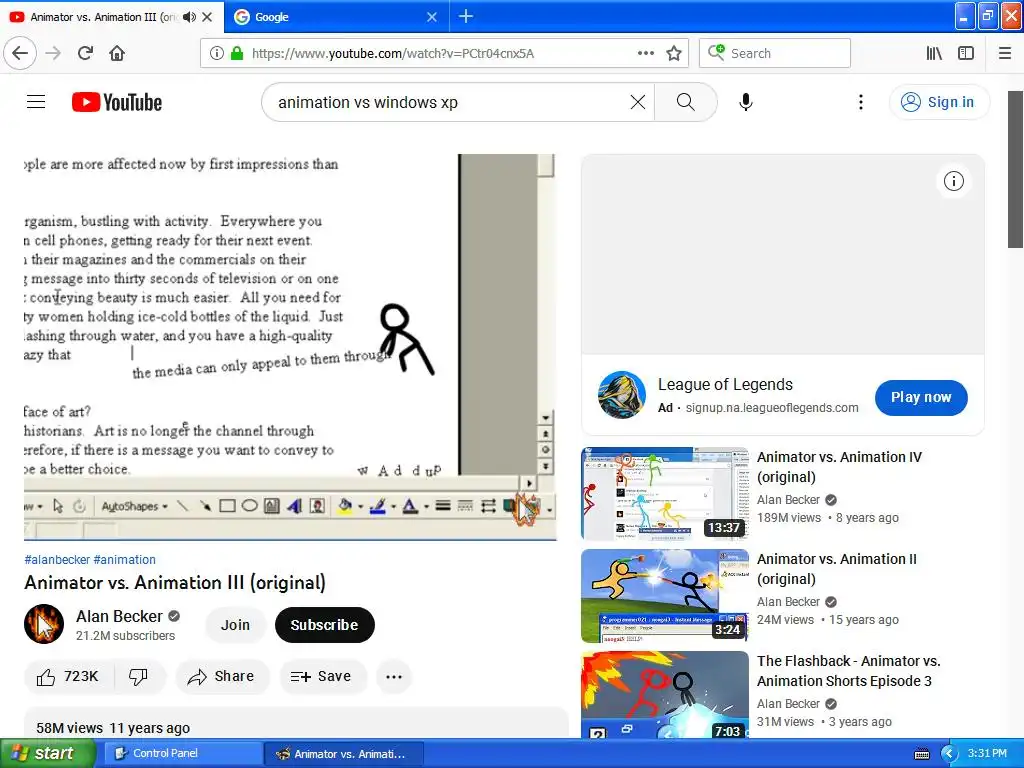Click The Flashback - Animator vs. Animation Shorts title
Image resolution: width=1024 pixels, height=768 pixels.
point(848,671)
